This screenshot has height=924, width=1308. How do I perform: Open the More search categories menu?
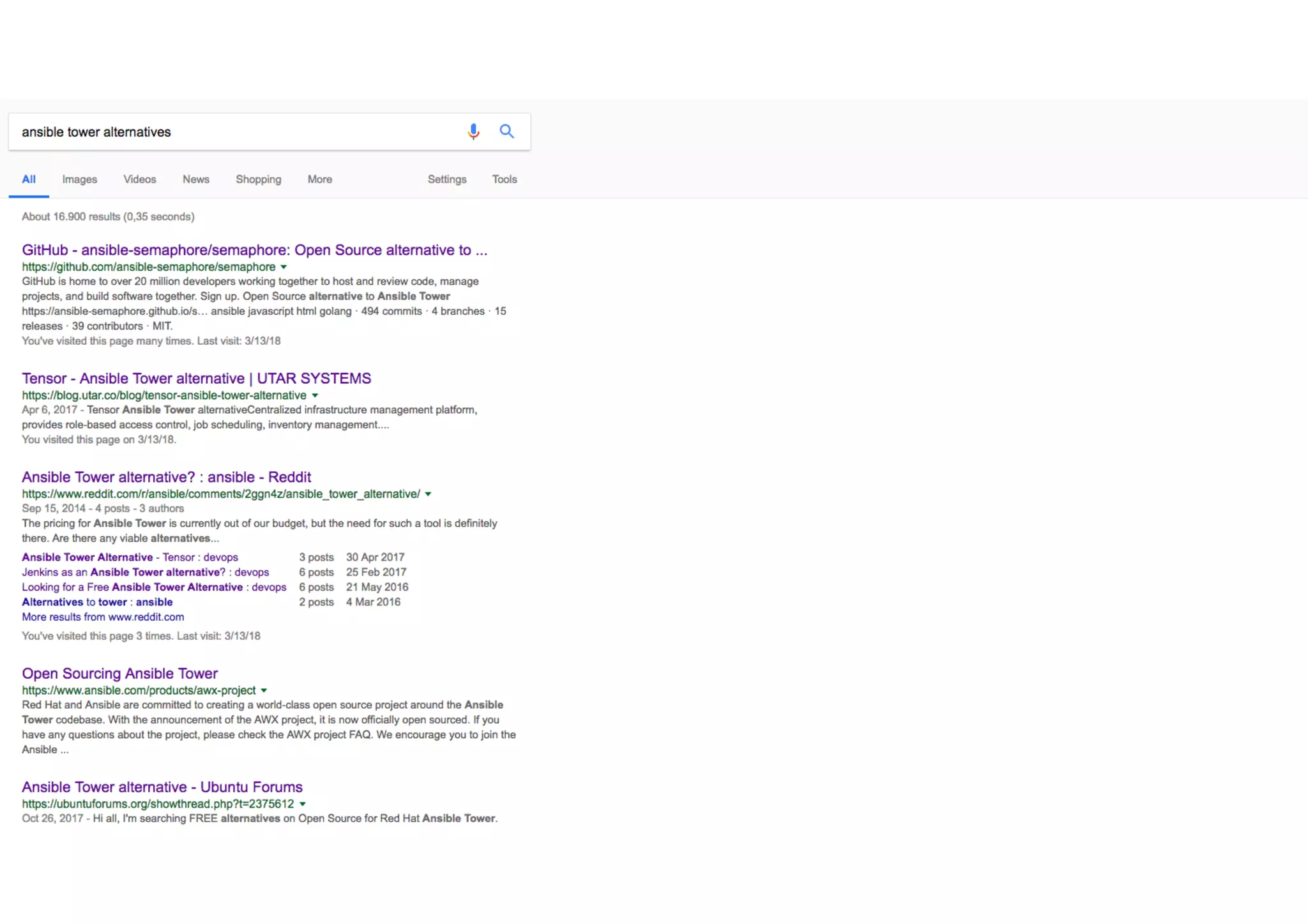319,179
